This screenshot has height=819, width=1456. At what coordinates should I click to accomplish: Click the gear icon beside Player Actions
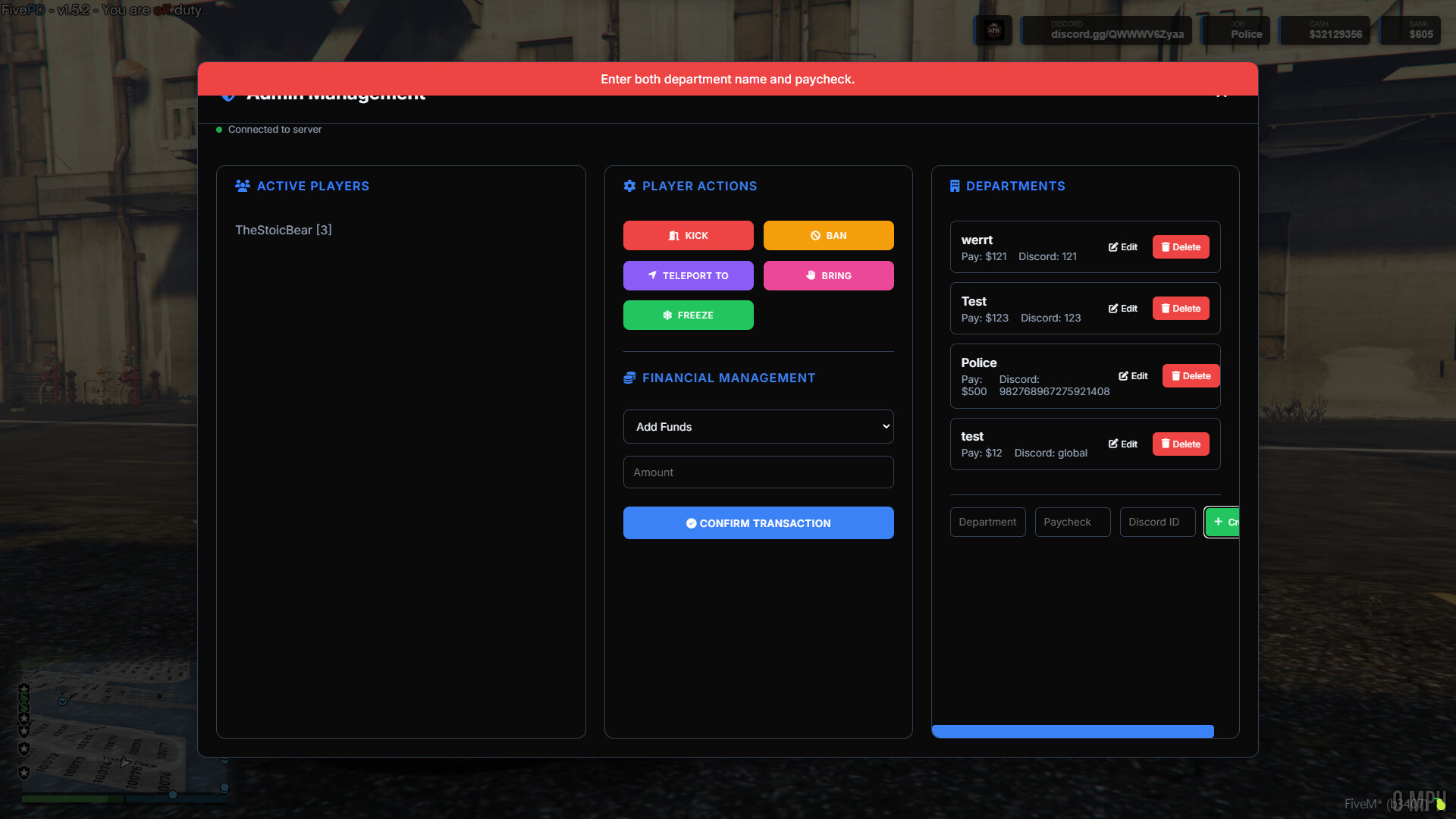click(x=629, y=186)
